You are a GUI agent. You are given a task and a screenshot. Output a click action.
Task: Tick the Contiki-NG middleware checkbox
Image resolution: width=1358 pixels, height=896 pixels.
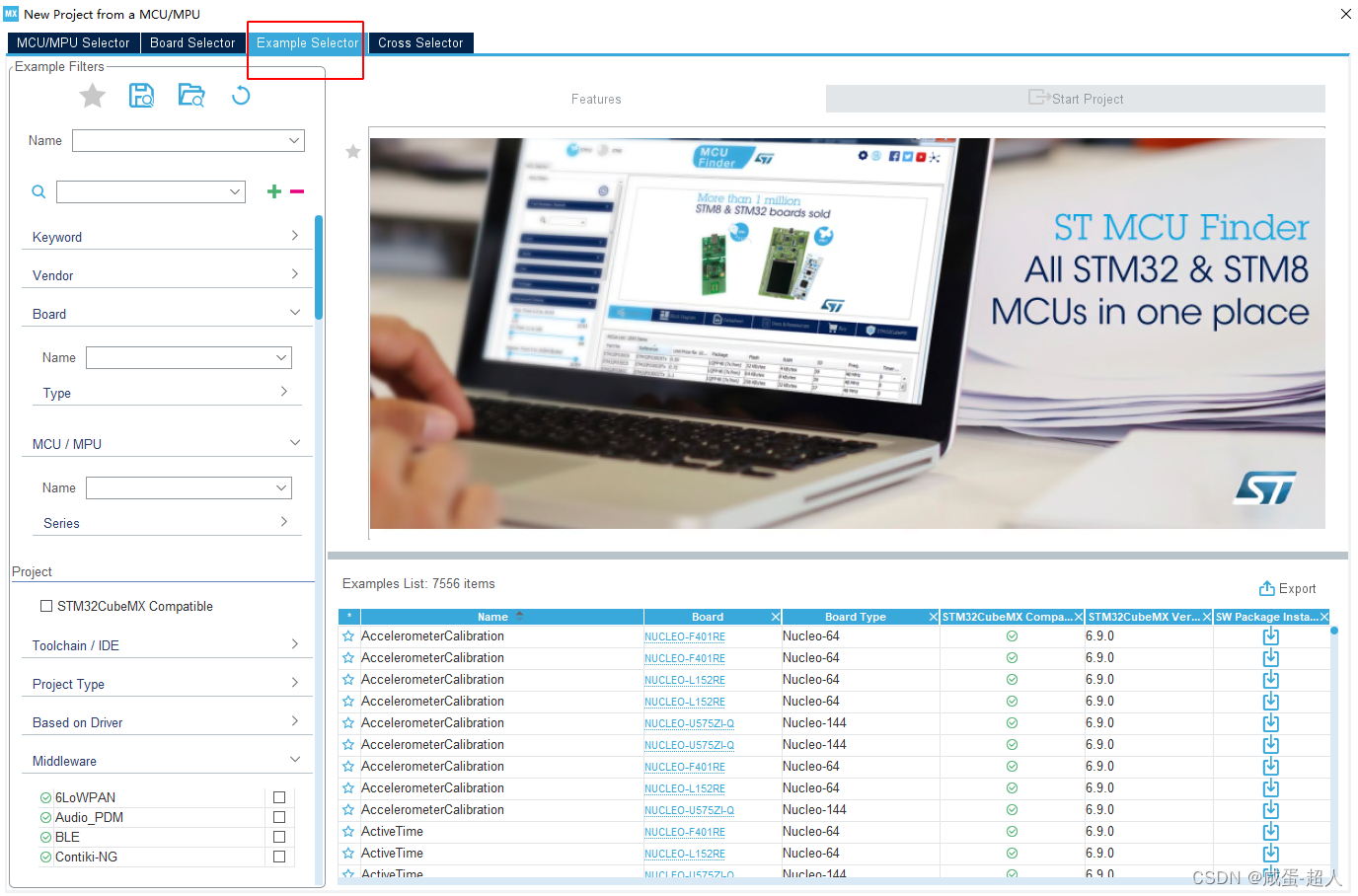[279, 857]
